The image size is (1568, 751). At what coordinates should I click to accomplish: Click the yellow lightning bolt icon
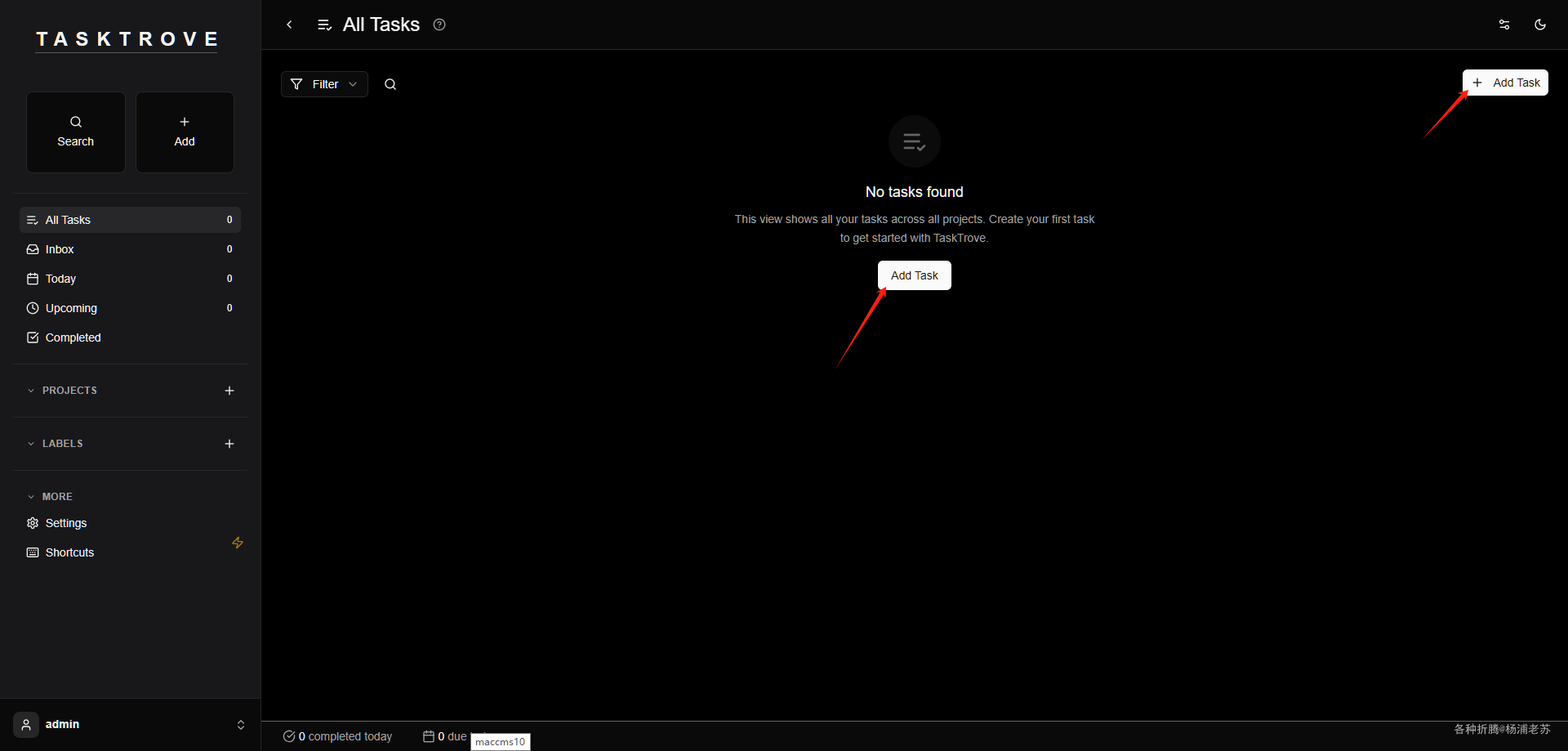238,543
